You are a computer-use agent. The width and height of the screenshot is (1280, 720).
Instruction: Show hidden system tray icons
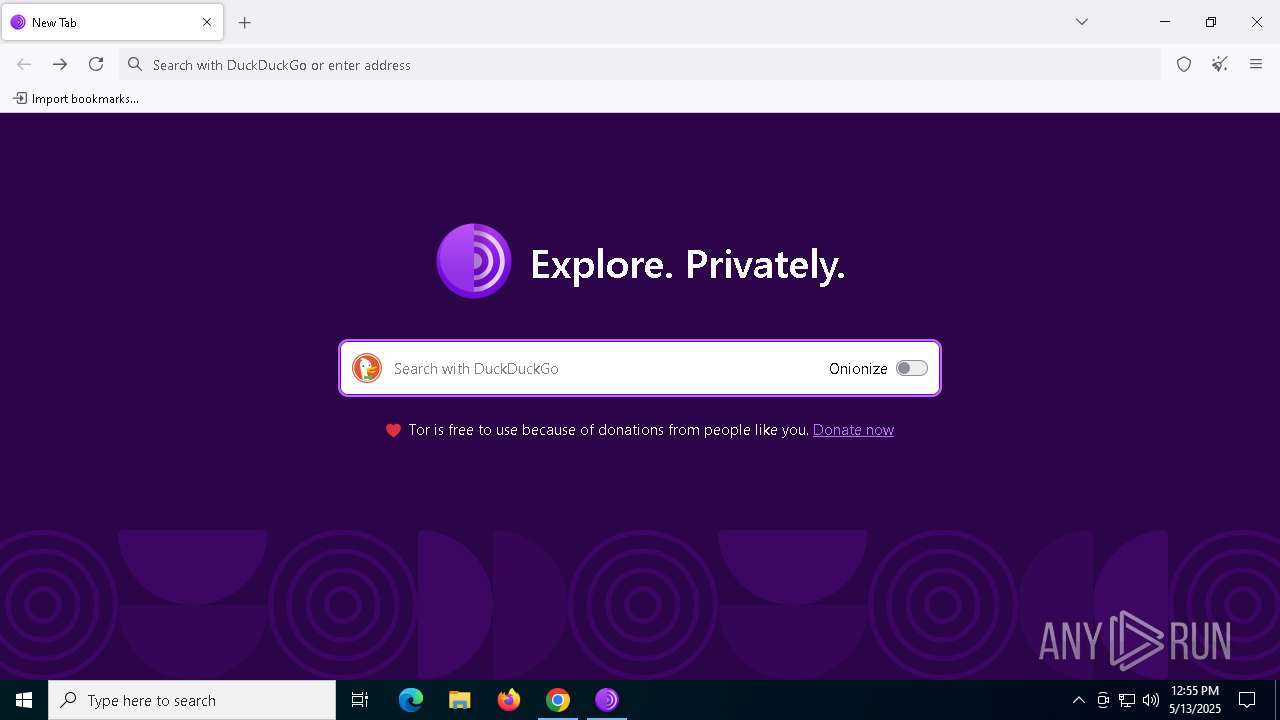tap(1078, 700)
